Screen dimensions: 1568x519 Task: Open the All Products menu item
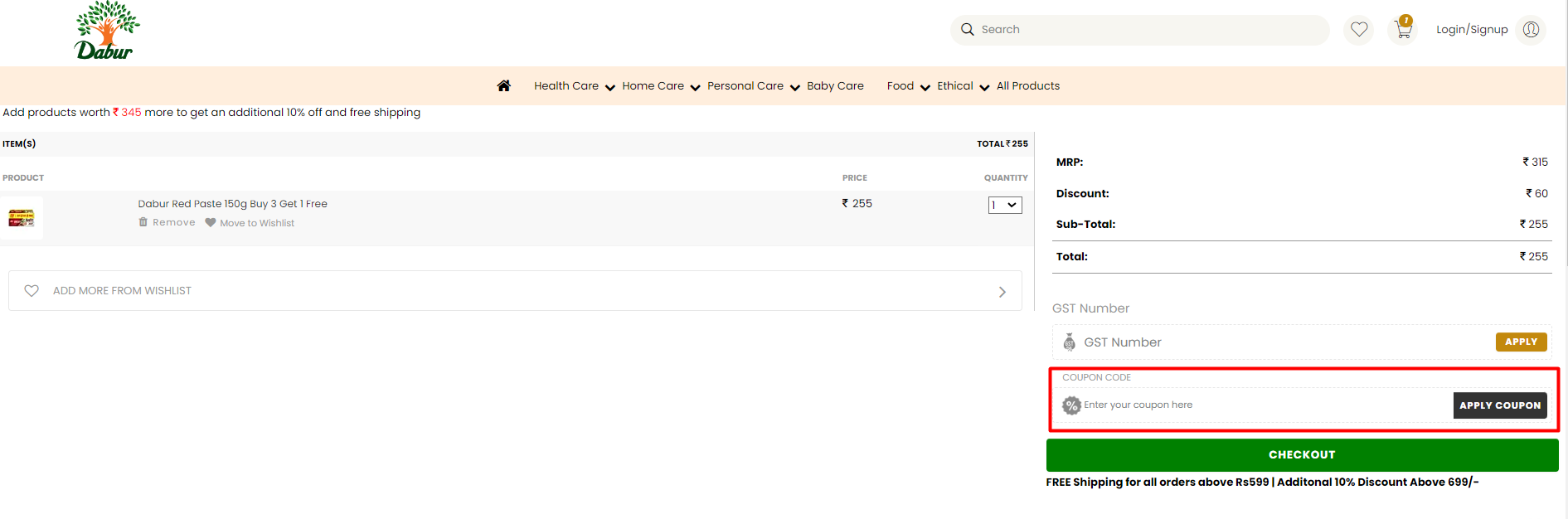click(1028, 86)
